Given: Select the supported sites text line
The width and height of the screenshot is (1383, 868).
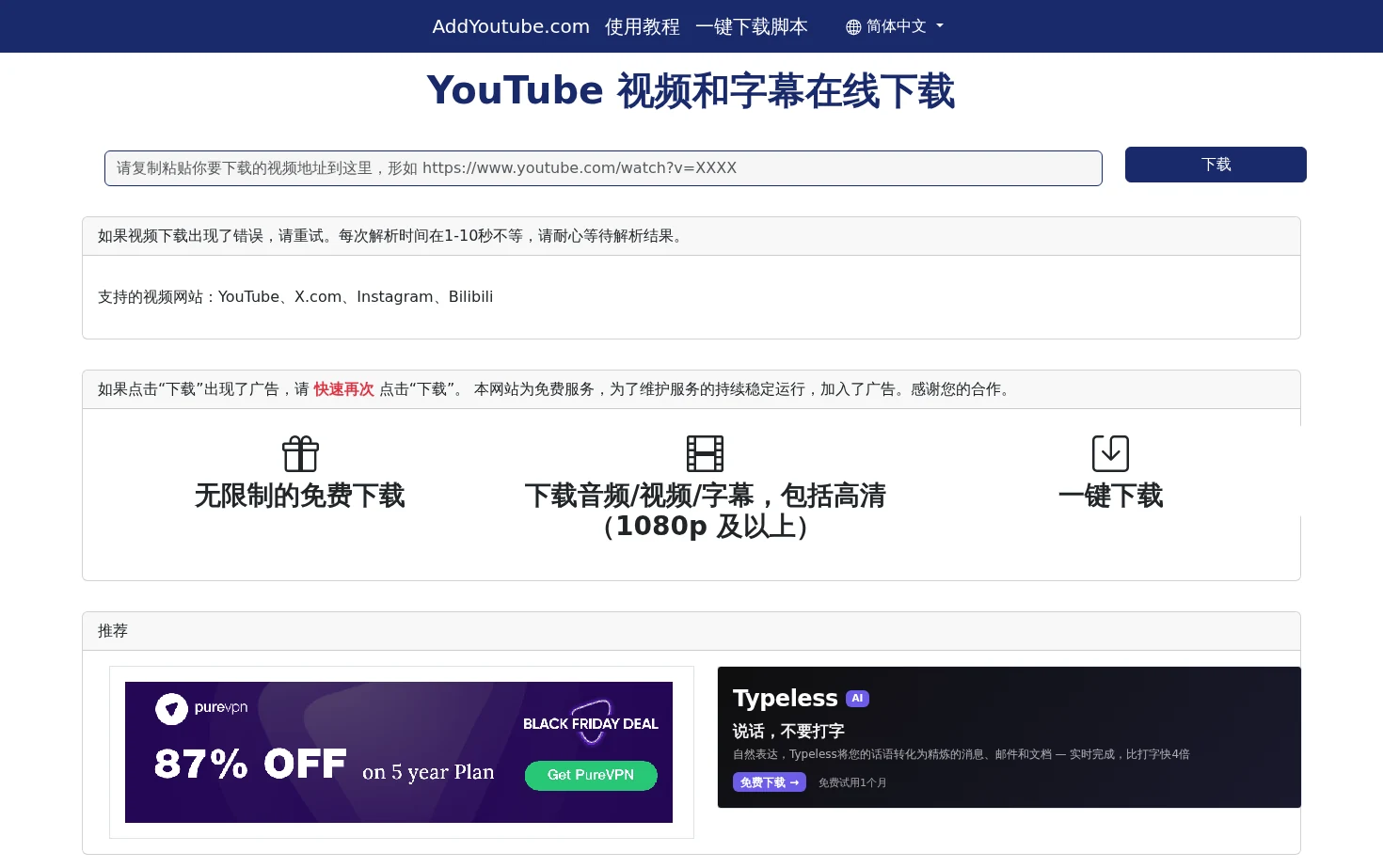Looking at the screenshot, I should 295,297.
